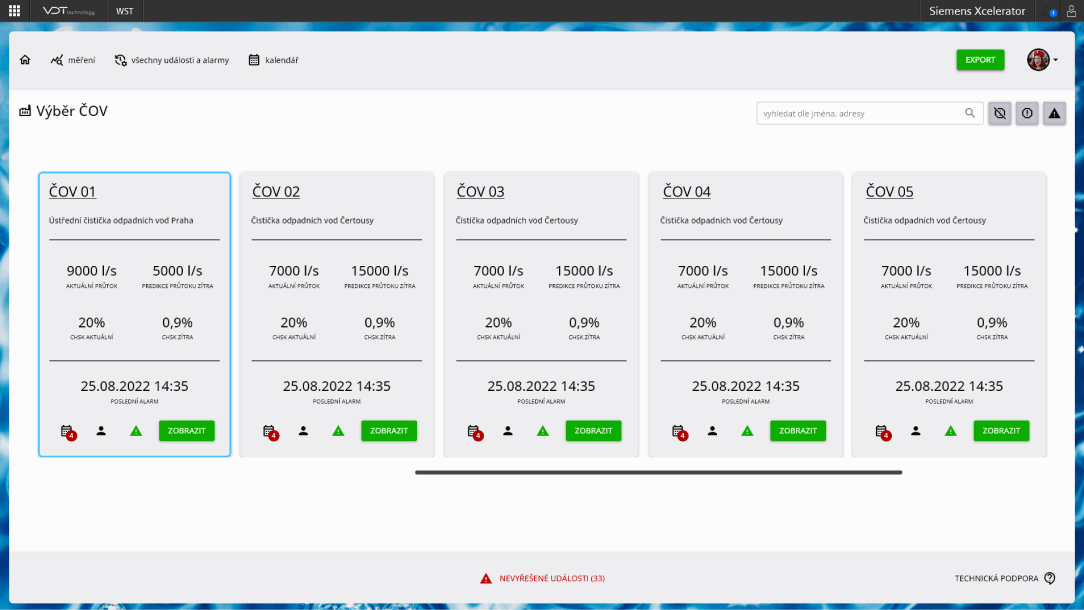Viewport: 1084px width, 610px height.
Task: Open všechny události a alarmy
Action: click(x=172, y=60)
